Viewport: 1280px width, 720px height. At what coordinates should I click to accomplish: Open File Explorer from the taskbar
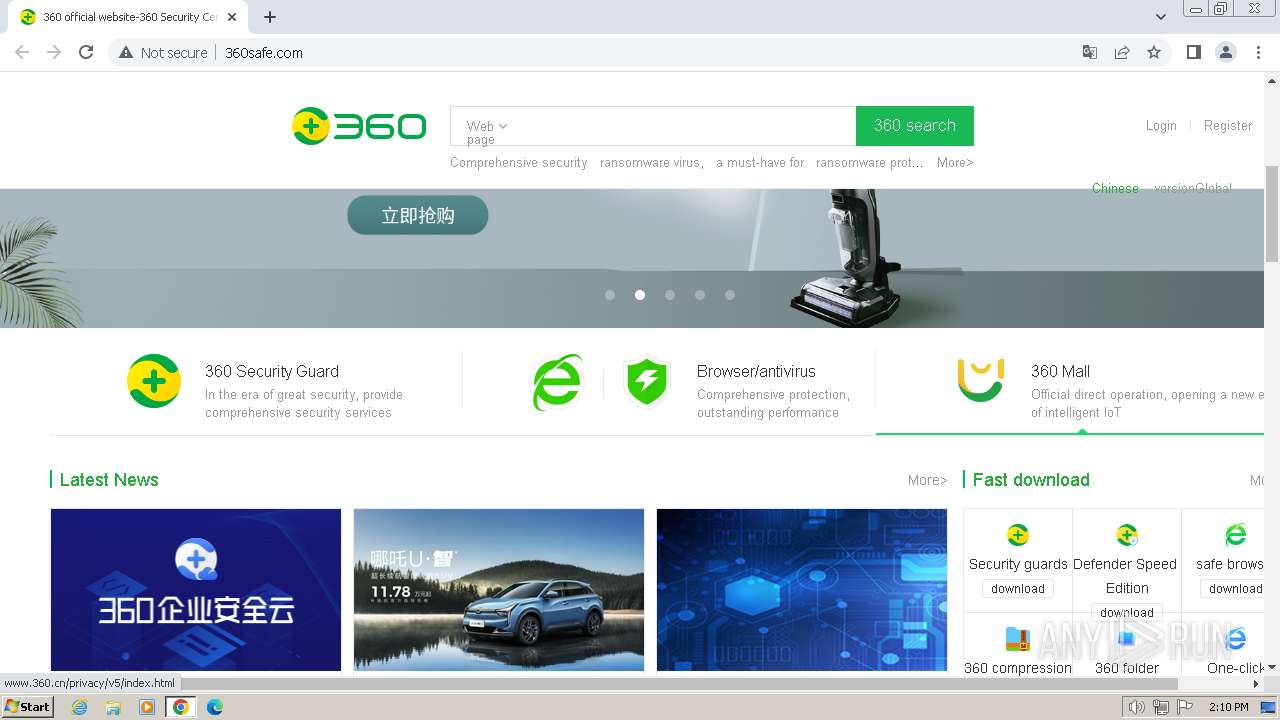tap(113, 707)
